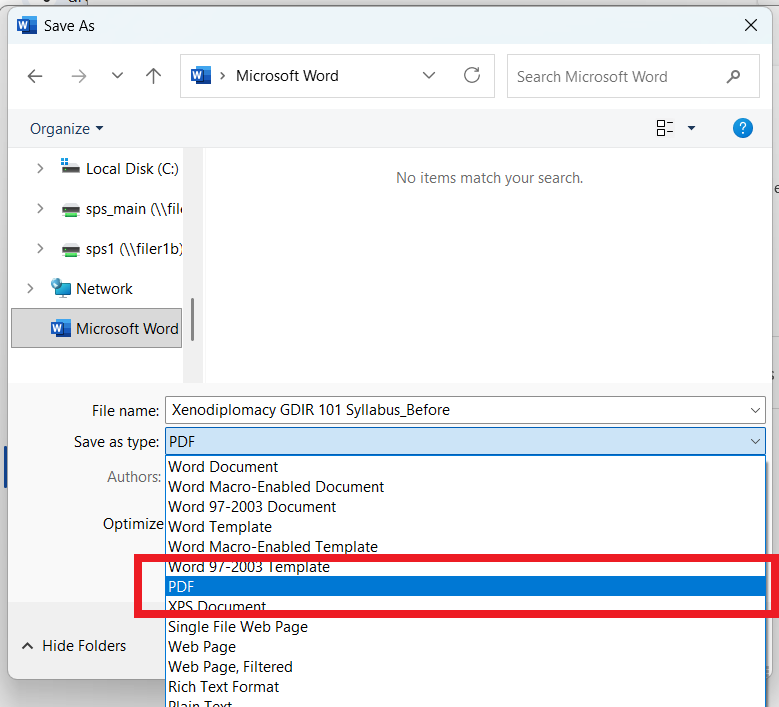The image size is (779, 707).
Task: Open the blue Help button
Action: click(x=742, y=128)
